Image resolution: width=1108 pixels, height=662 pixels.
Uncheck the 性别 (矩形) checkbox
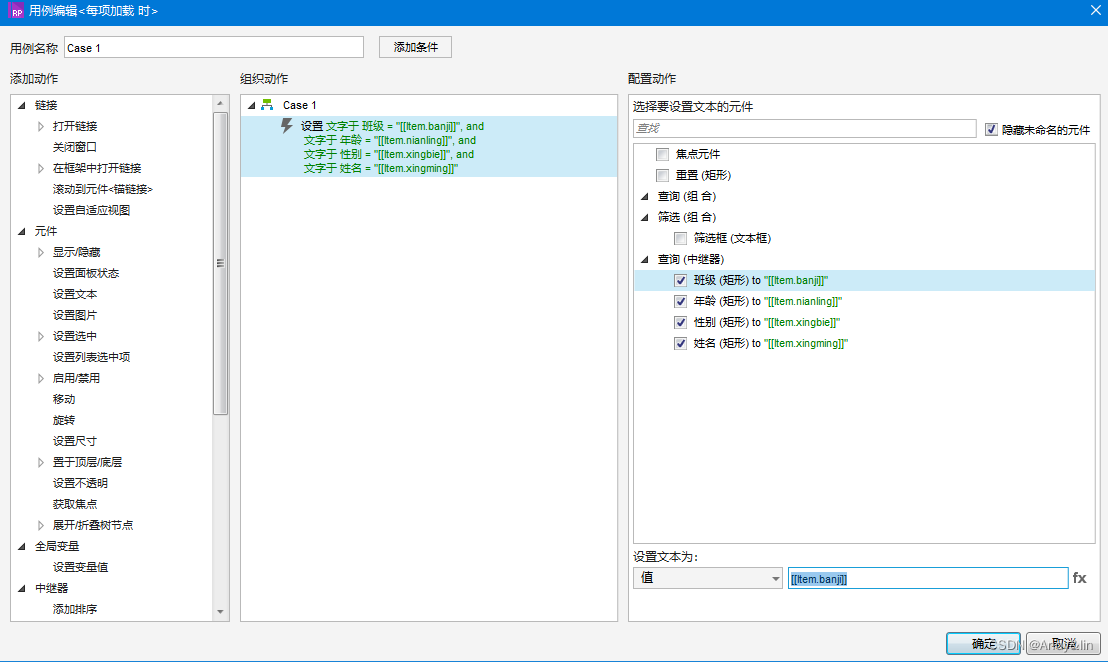coord(680,322)
